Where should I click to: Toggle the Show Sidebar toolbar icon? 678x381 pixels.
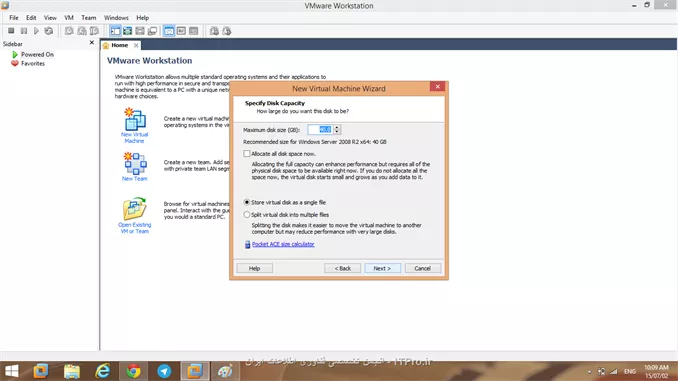[115, 31]
